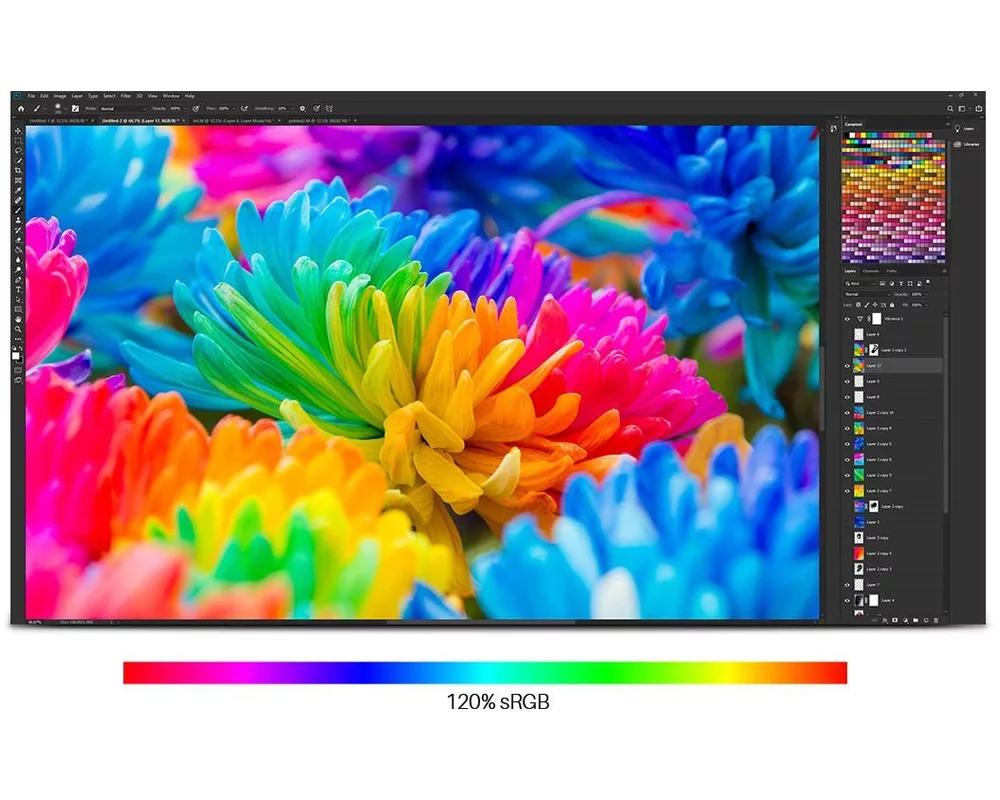The width and height of the screenshot is (1000, 800).
Task: Open the layer blending mode dropdown
Action: 866,295
